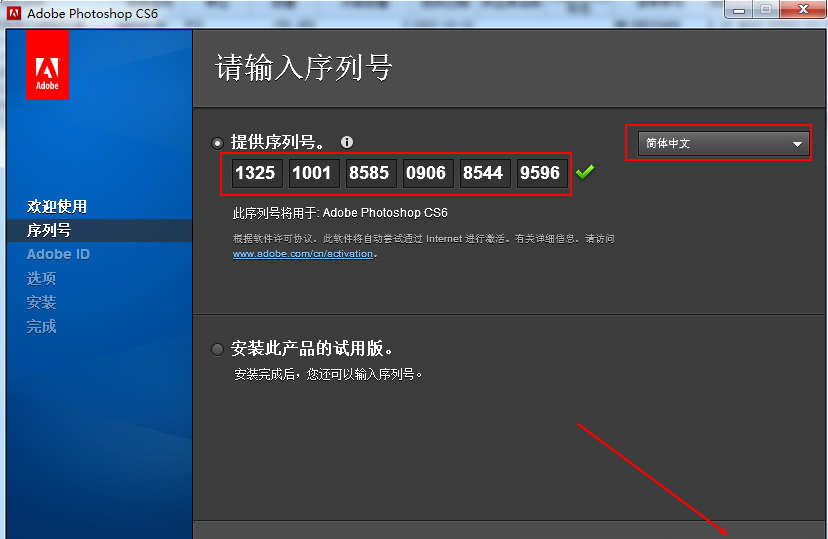Image resolution: width=828 pixels, height=539 pixels.
Task: Minimize the Adobe Photoshop CS6 window
Action: [x=739, y=10]
